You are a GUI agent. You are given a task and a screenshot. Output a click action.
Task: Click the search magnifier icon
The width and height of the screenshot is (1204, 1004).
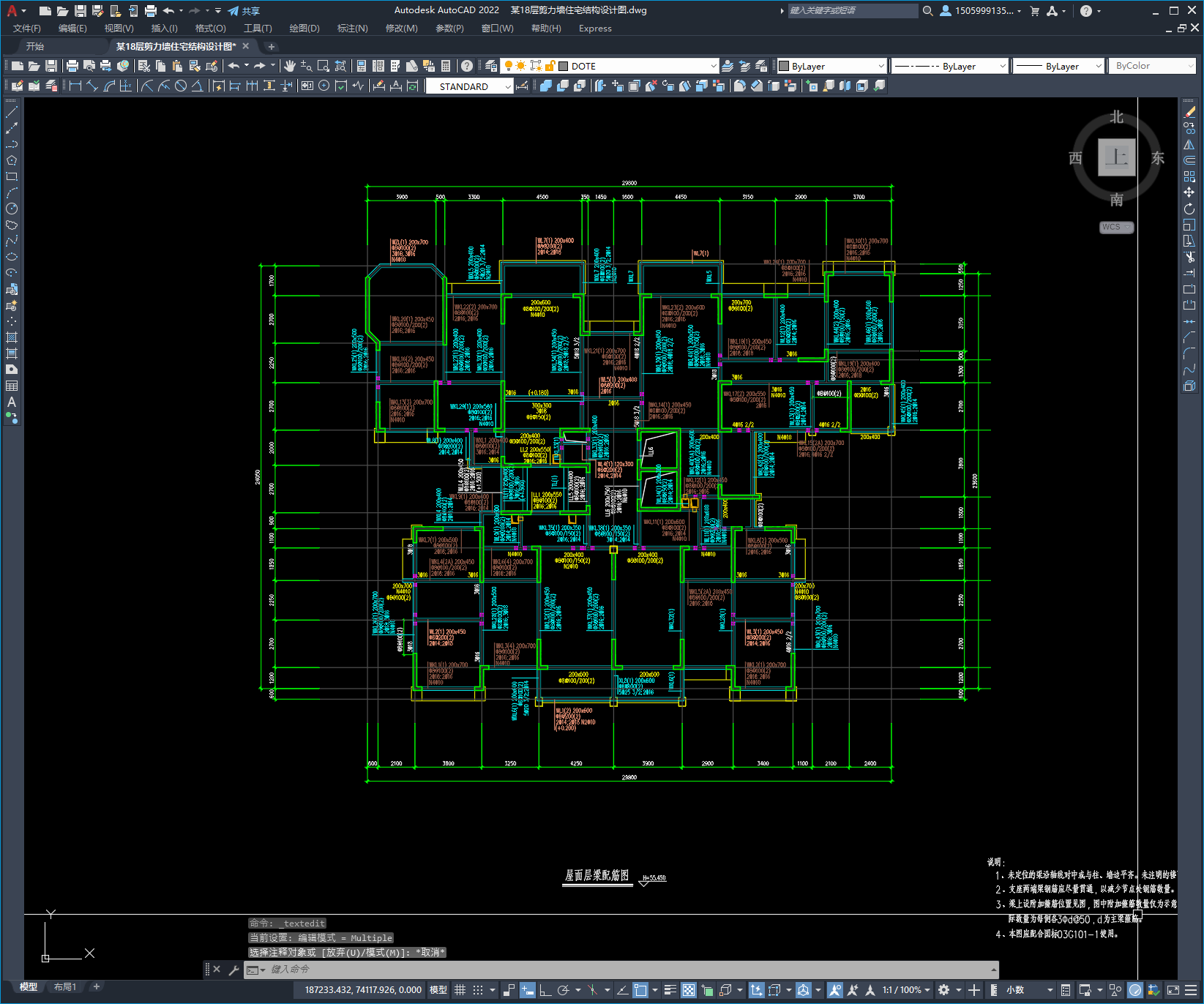927,11
